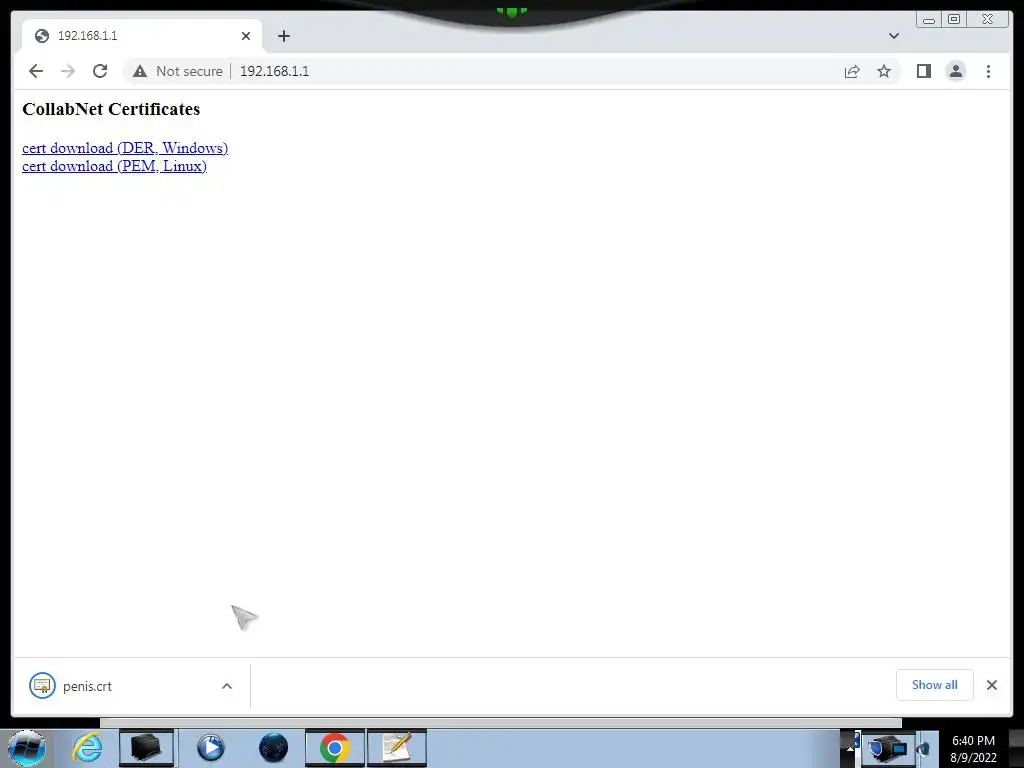
Task: Download the DER Windows certificate
Action: 125,148
